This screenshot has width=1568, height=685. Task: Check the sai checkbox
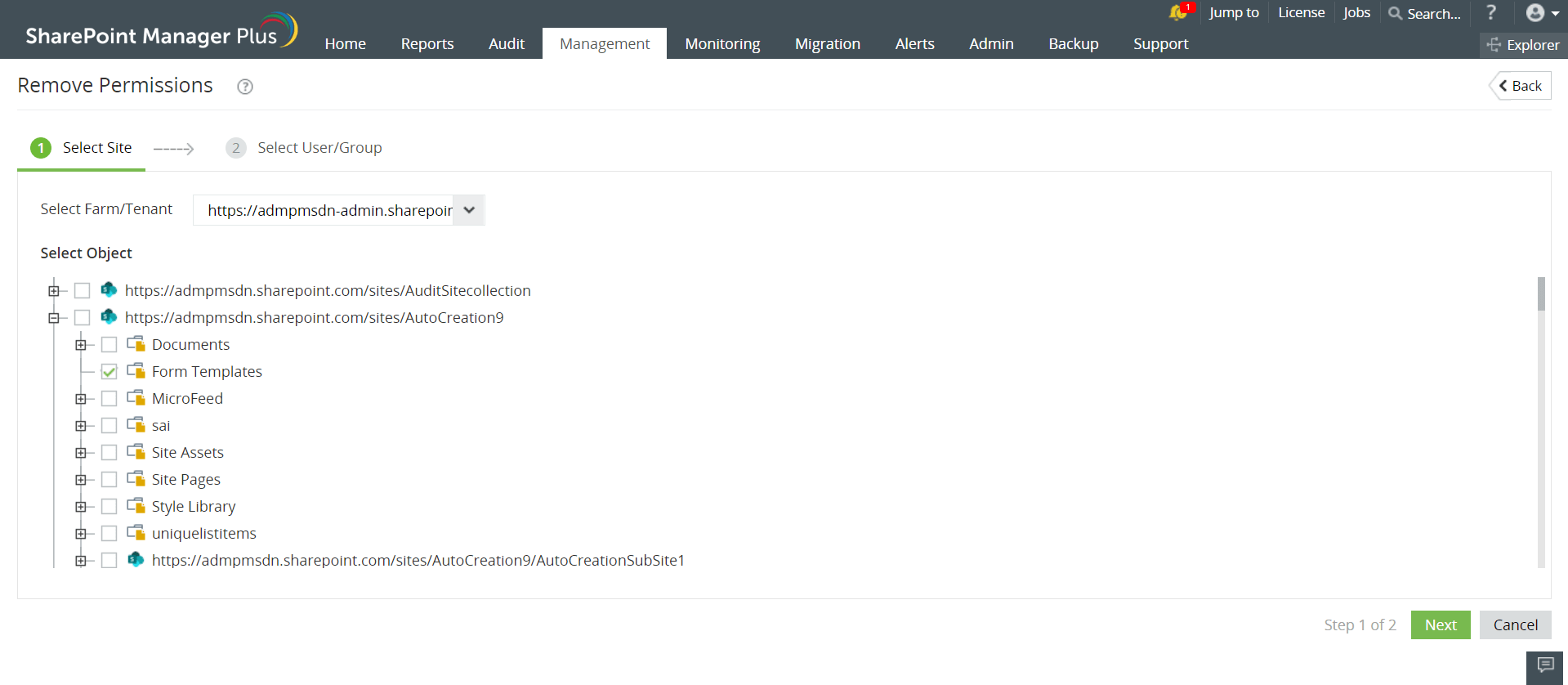coord(109,425)
